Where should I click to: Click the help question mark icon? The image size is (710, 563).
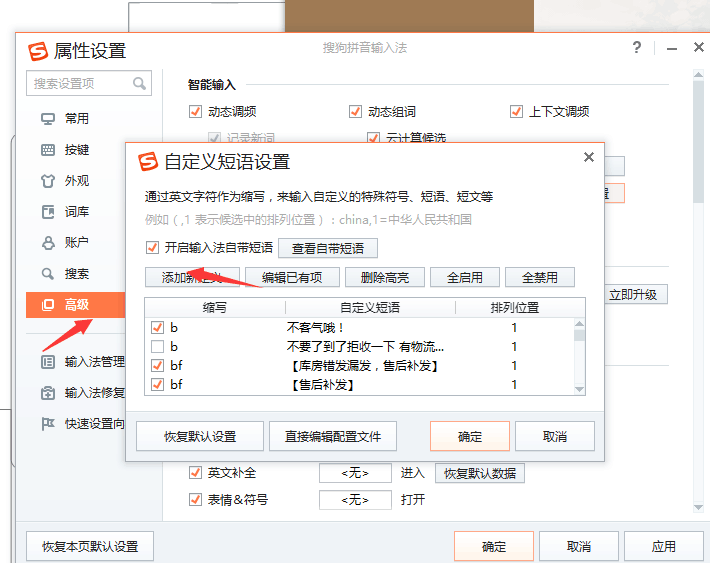(x=637, y=47)
